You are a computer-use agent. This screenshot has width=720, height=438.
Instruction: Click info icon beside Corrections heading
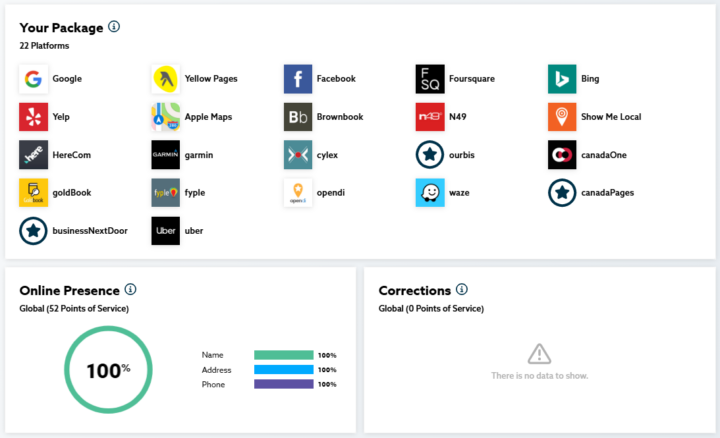(462, 289)
